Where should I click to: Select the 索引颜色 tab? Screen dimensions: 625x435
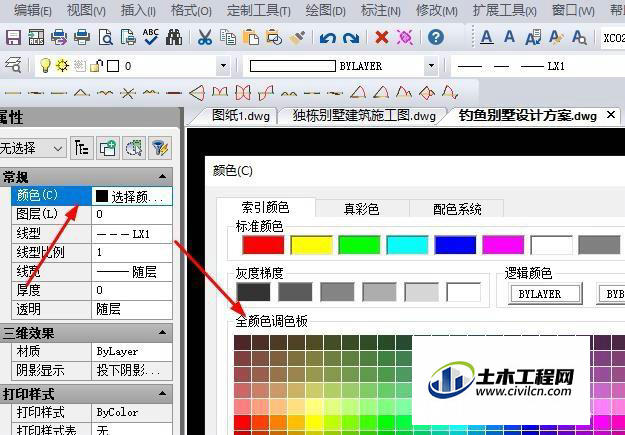point(265,207)
